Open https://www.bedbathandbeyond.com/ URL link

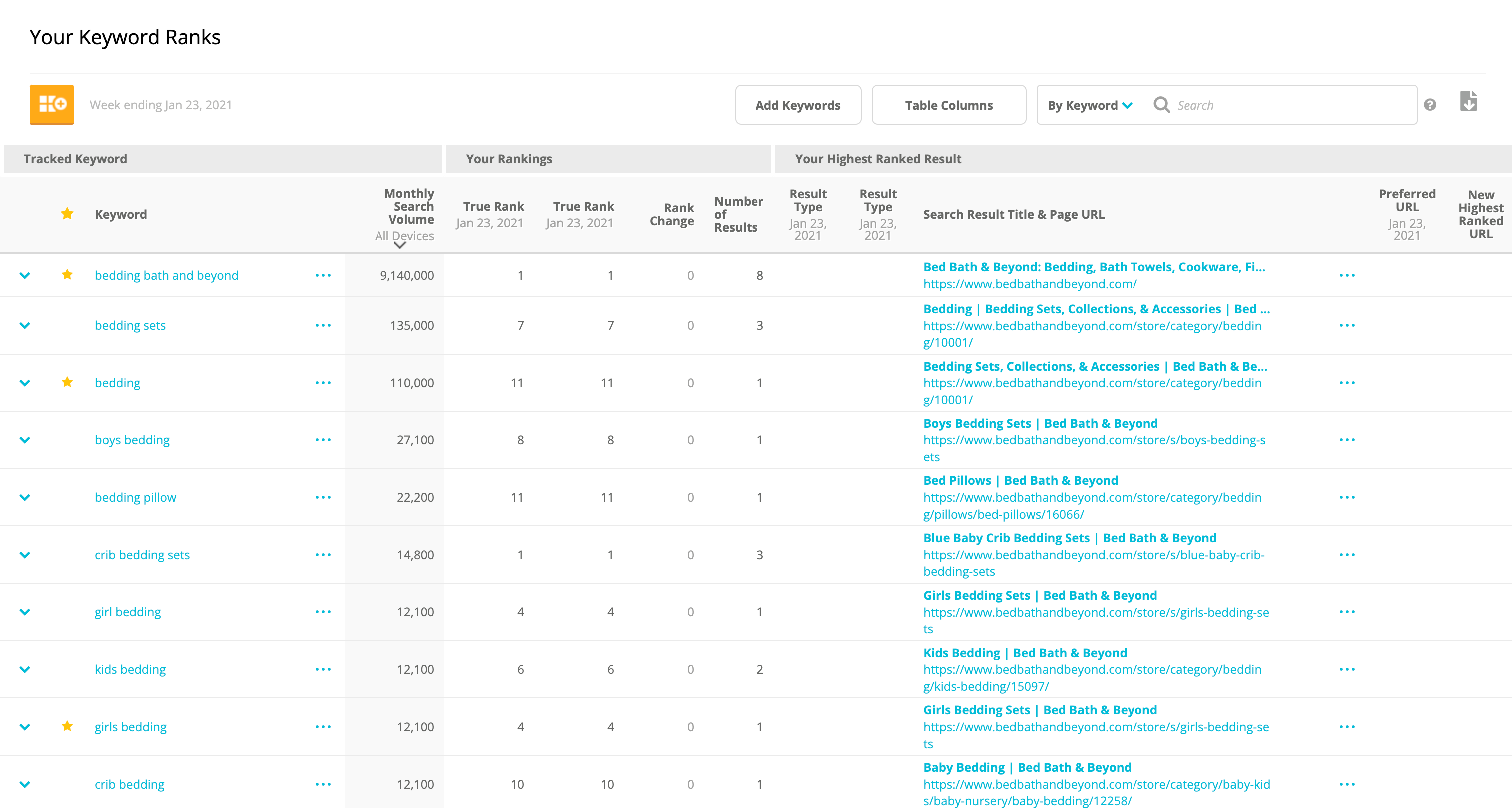pos(1030,284)
